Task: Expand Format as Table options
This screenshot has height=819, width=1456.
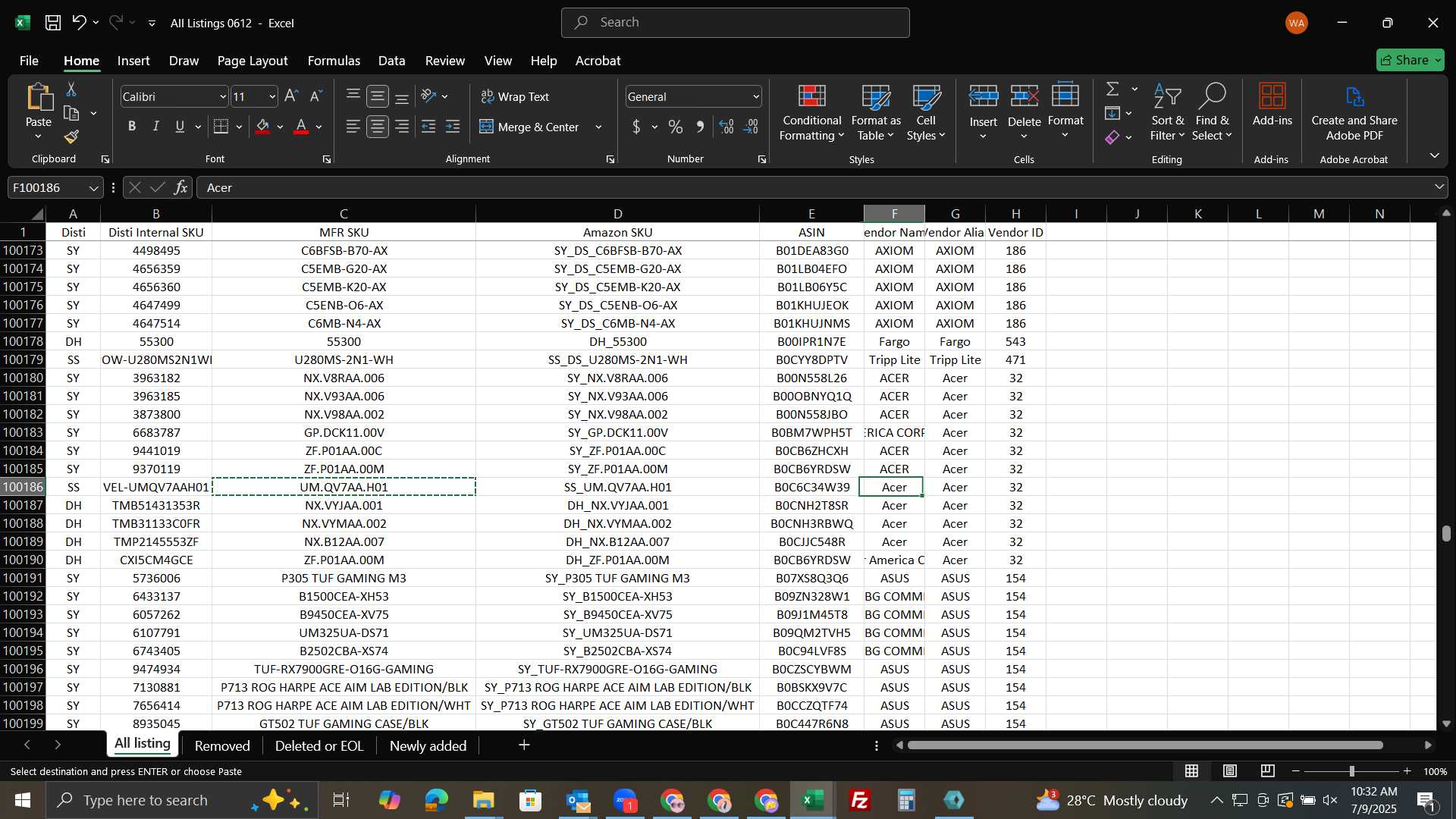Action: (x=876, y=112)
